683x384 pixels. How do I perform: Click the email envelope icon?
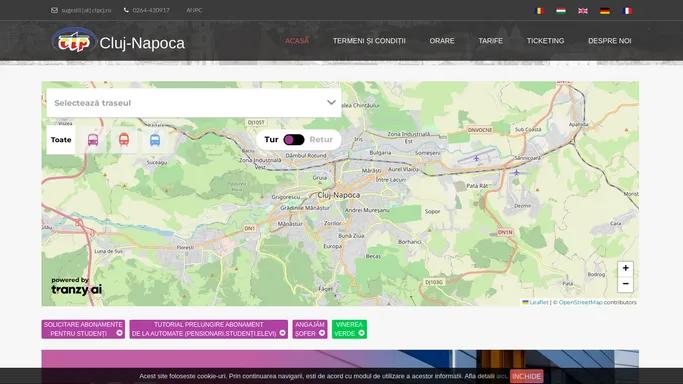pyautogui.click(x=54, y=10)
